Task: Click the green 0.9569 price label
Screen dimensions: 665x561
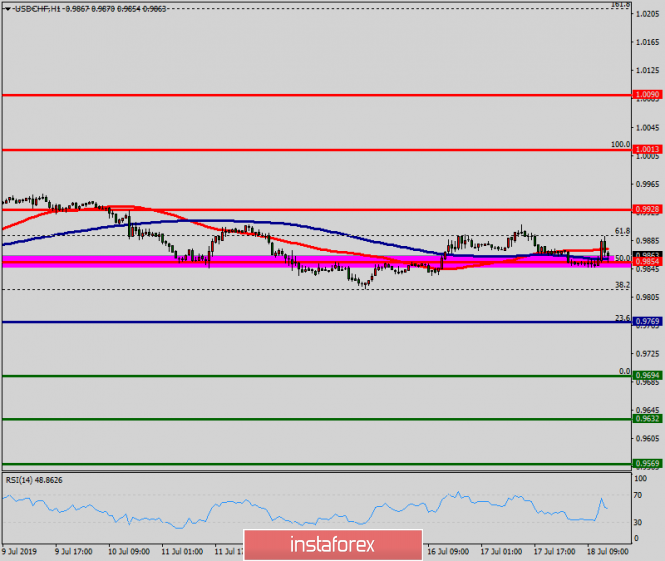Action: [647, 463]
